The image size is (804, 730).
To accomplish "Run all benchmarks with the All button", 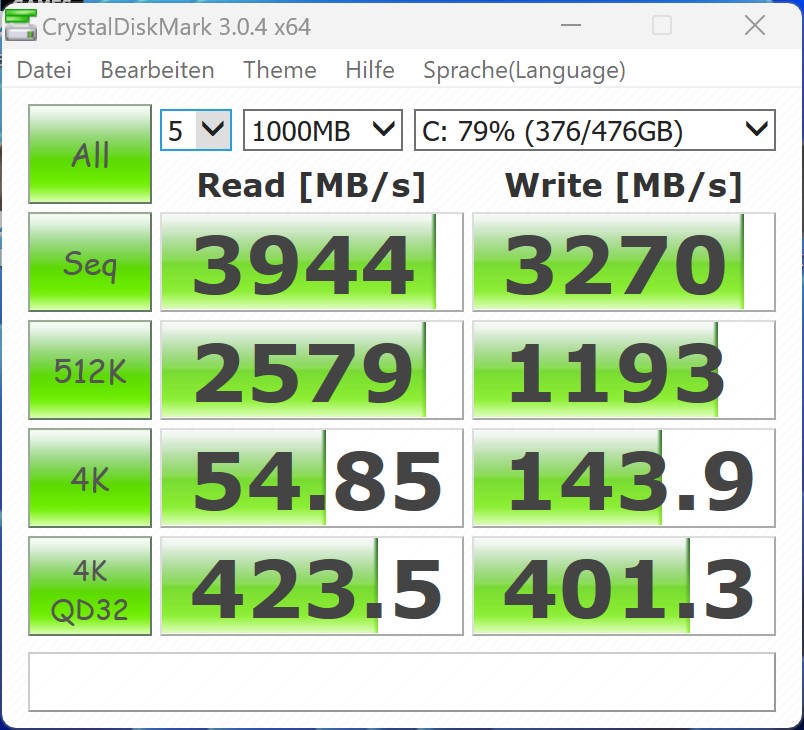I will (90, 154).
